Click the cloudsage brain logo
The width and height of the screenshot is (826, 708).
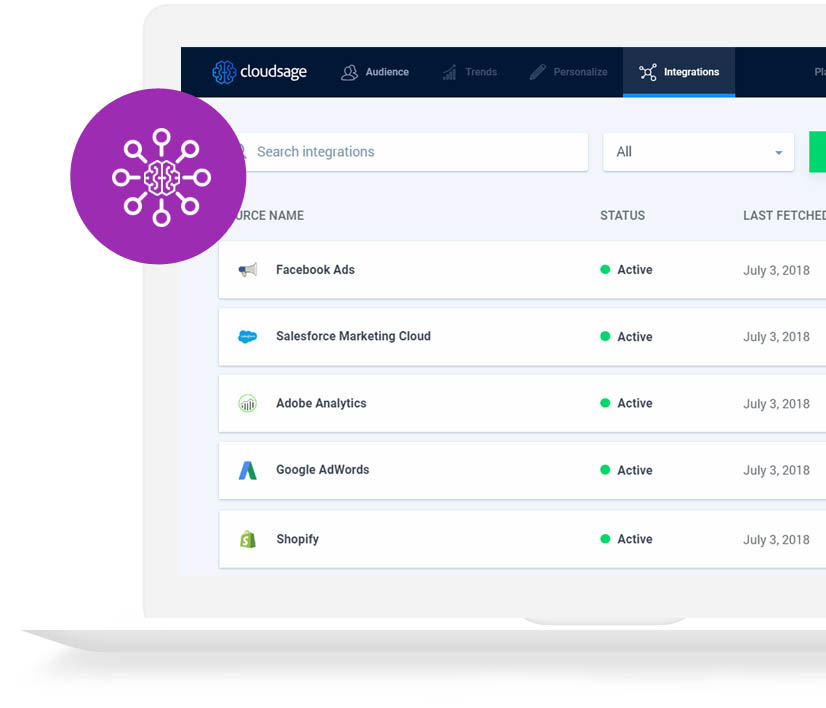(x=223, y=72)
